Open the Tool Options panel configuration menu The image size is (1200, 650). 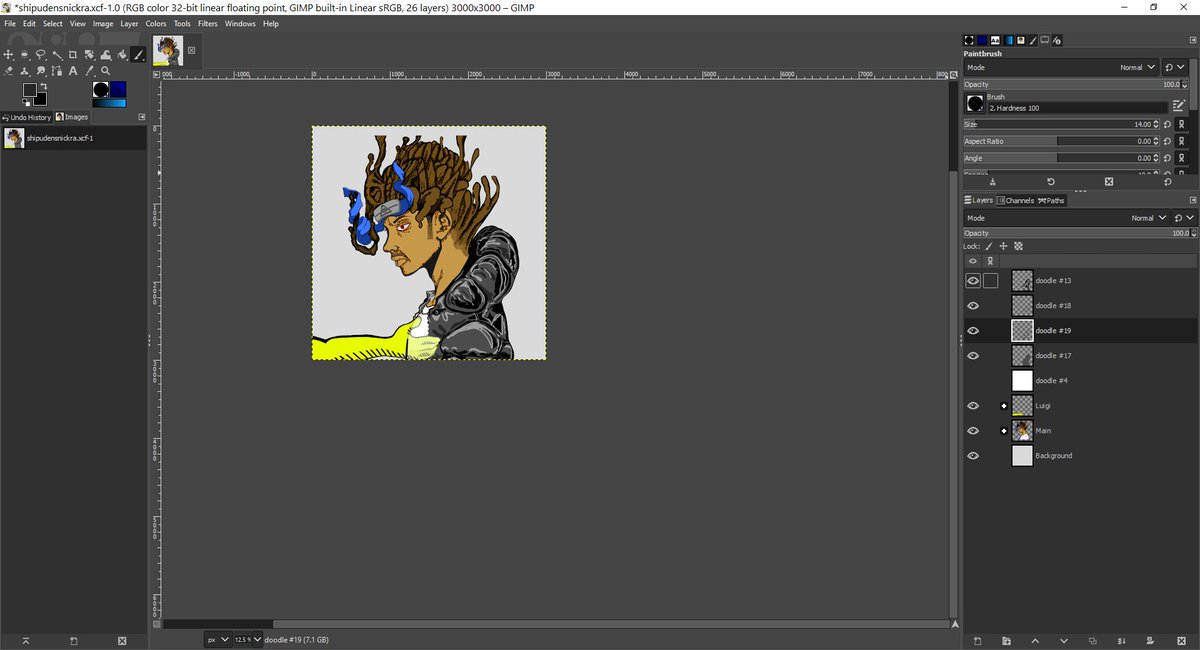[x=1192, y=40]
